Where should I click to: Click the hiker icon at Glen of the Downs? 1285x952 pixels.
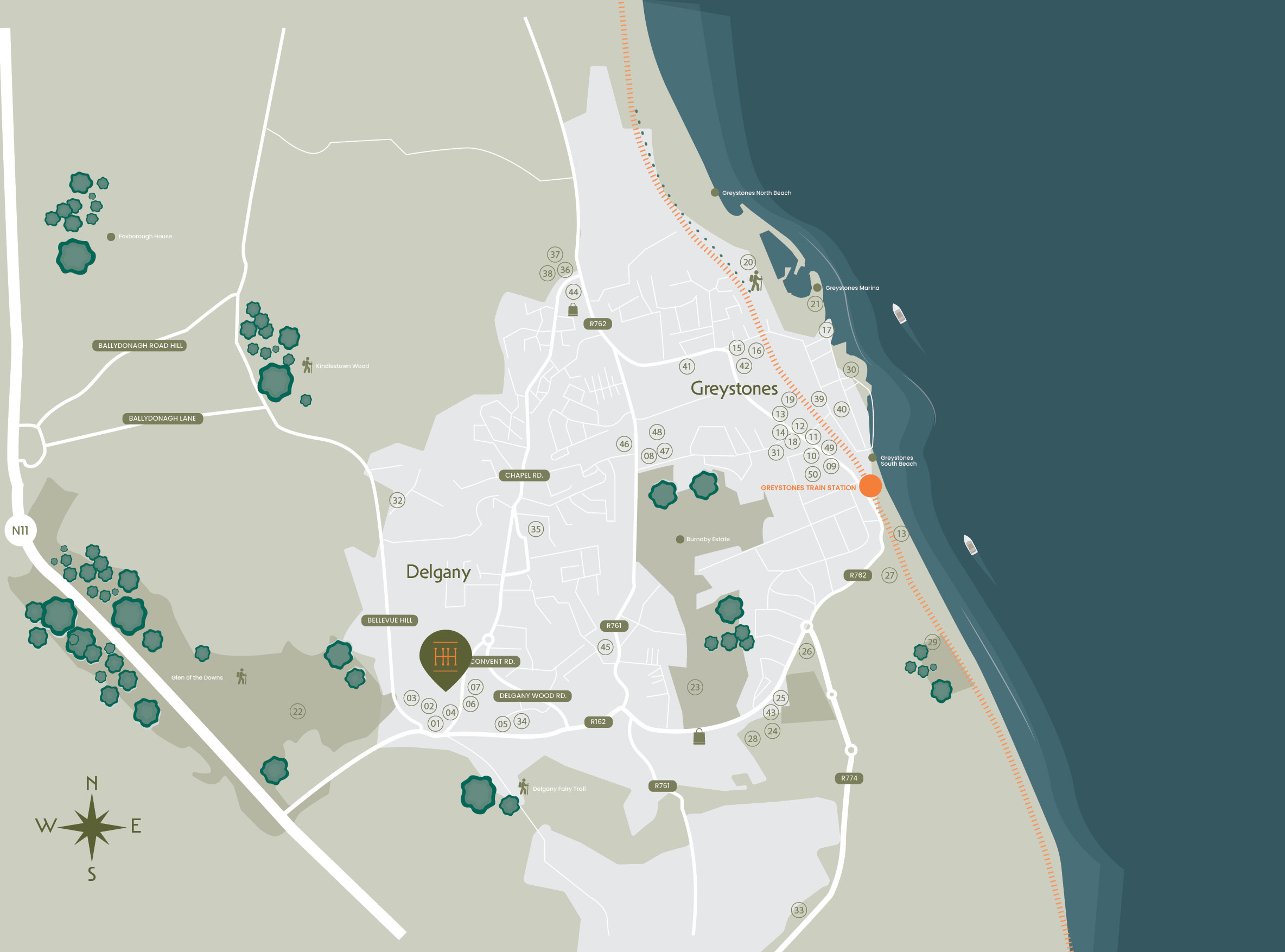(242, 676)
